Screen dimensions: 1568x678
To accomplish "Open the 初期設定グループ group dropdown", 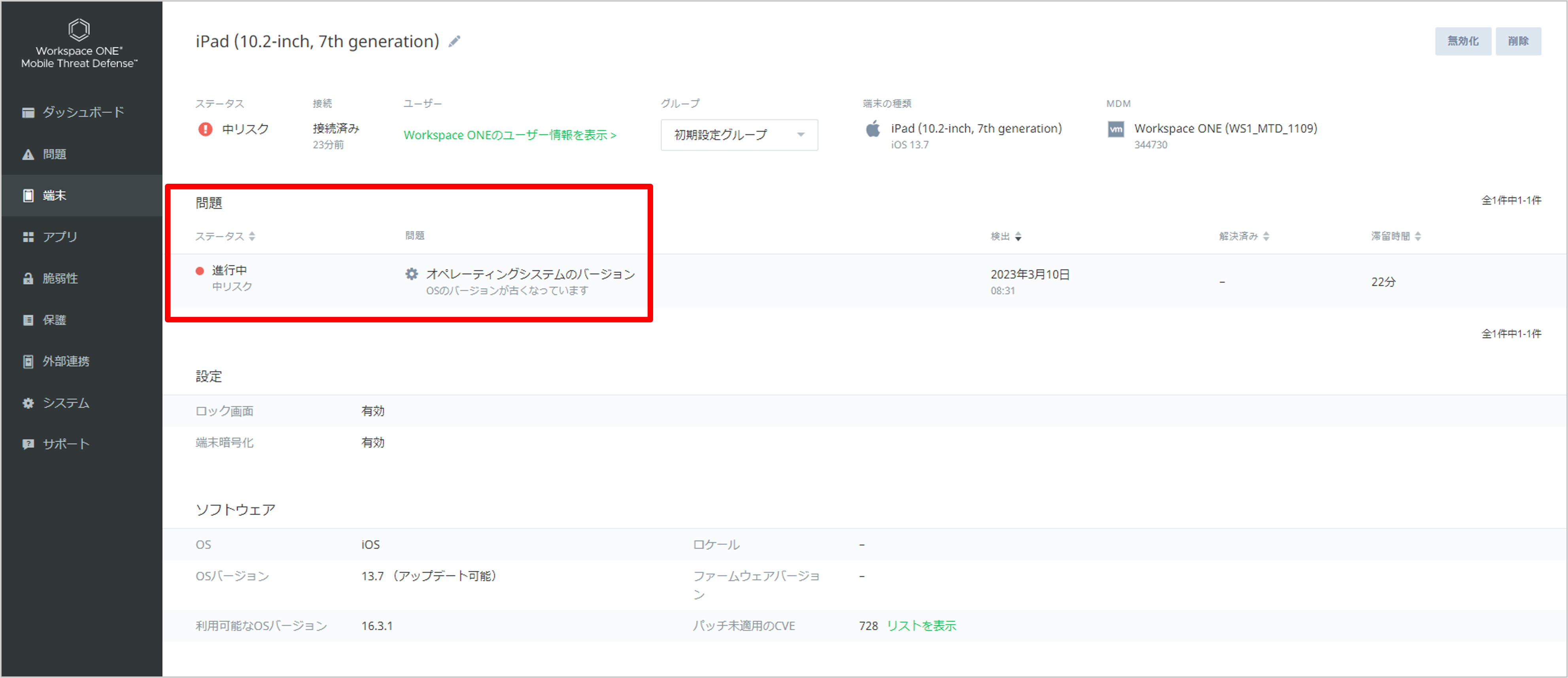I will click(739, 135).
